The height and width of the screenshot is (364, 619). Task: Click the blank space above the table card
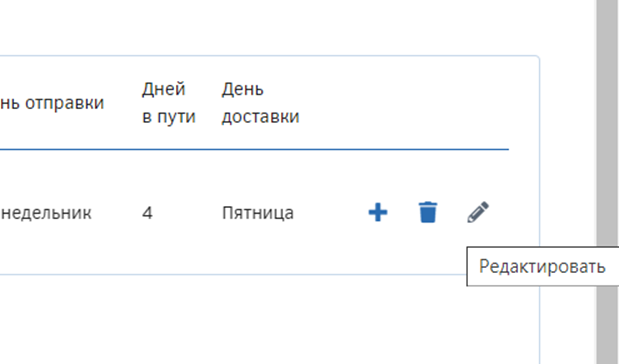pos(268,28)
